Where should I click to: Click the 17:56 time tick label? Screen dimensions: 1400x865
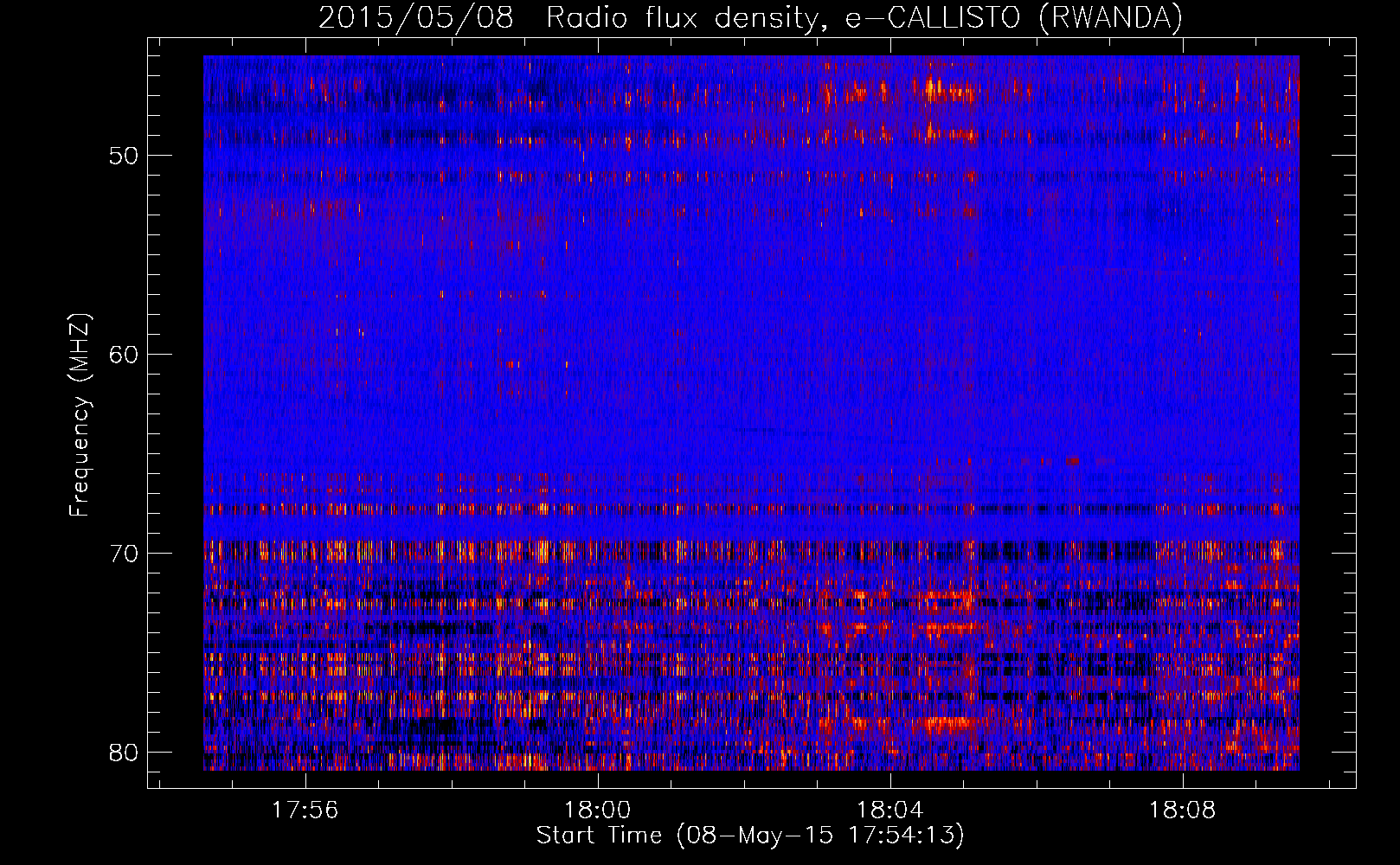pyautogui.click(x=305, y=811)
